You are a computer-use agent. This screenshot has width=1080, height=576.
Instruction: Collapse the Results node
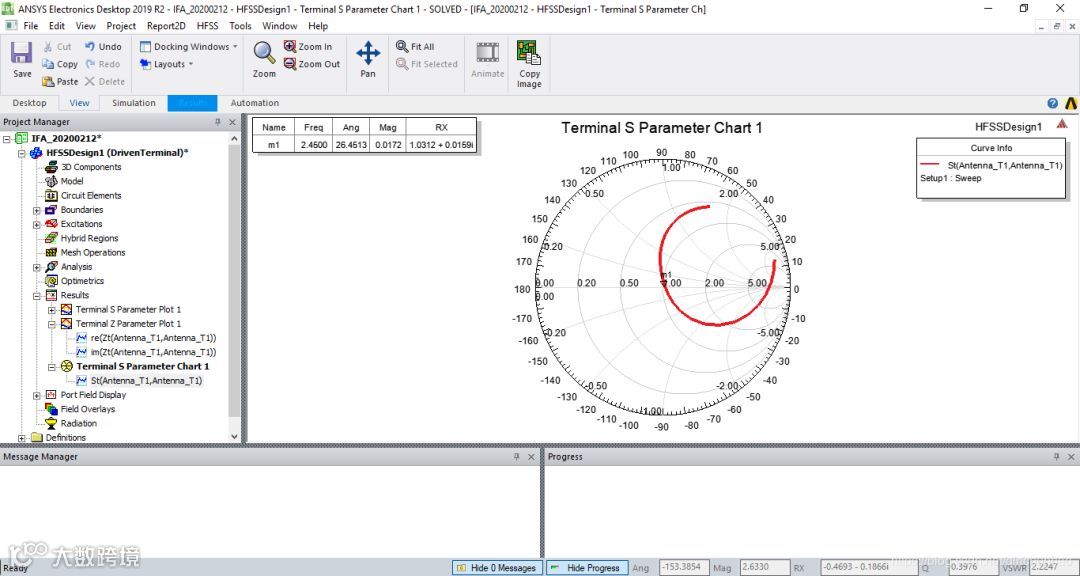coord(37,296)
